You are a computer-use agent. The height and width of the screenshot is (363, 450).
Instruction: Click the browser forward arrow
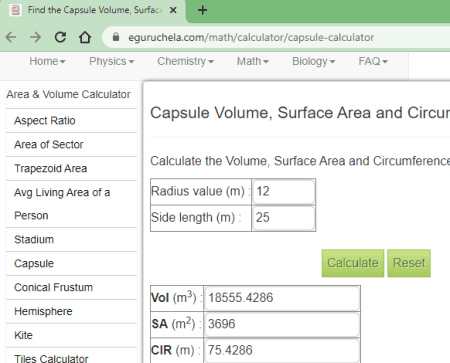pos(35,37)
